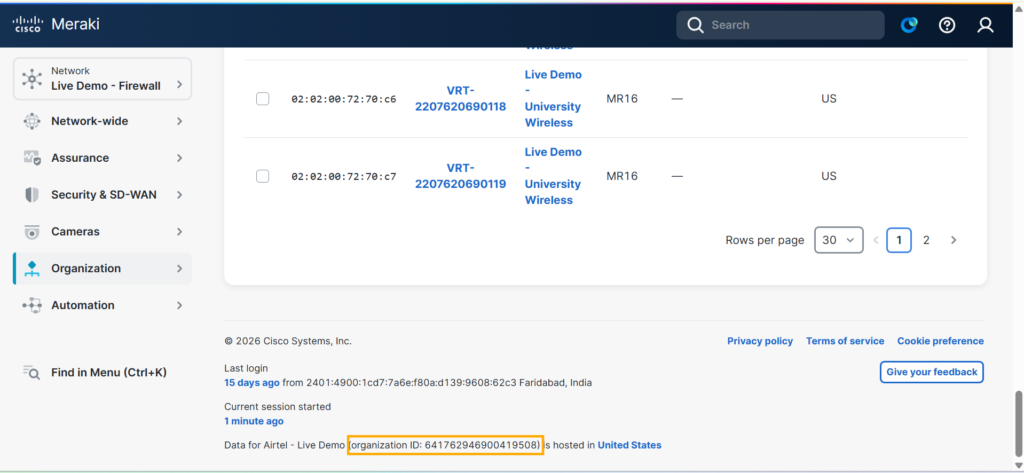
Task: Open network link in VRT-2207620690118 row
Action: 552,99
